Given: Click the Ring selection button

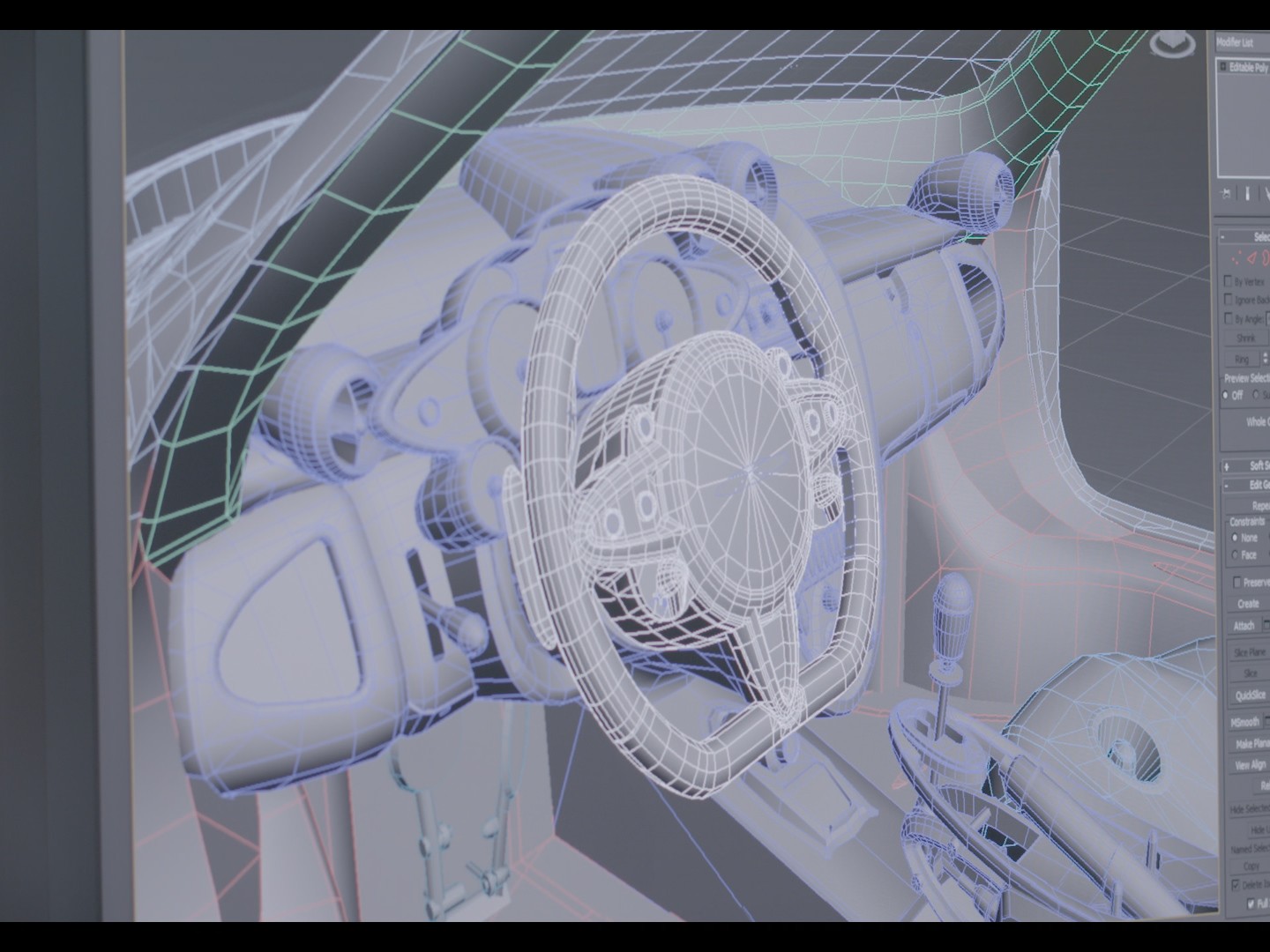Looking at the screenshot, I should point(1242,359).
